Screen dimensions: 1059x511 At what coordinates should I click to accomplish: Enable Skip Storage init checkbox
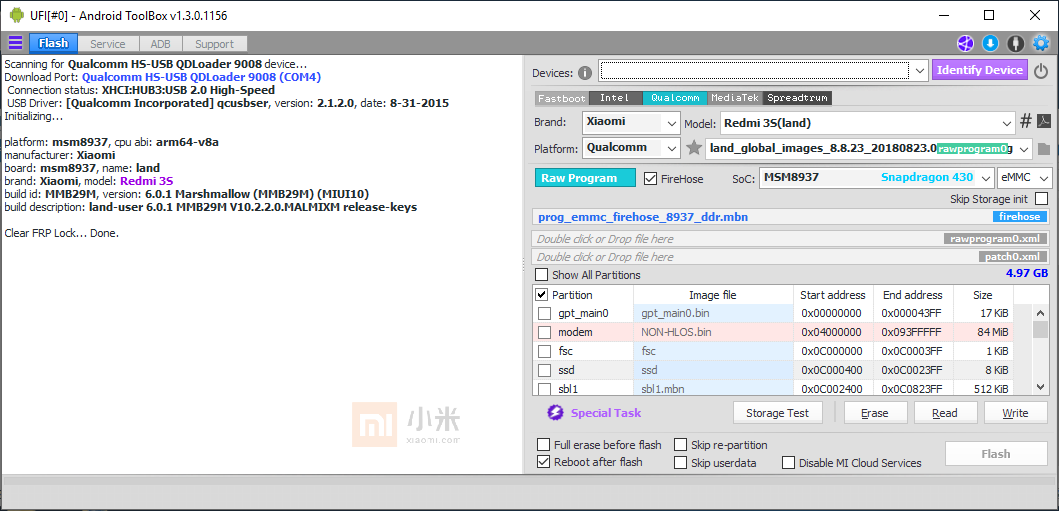(1041, 199)
